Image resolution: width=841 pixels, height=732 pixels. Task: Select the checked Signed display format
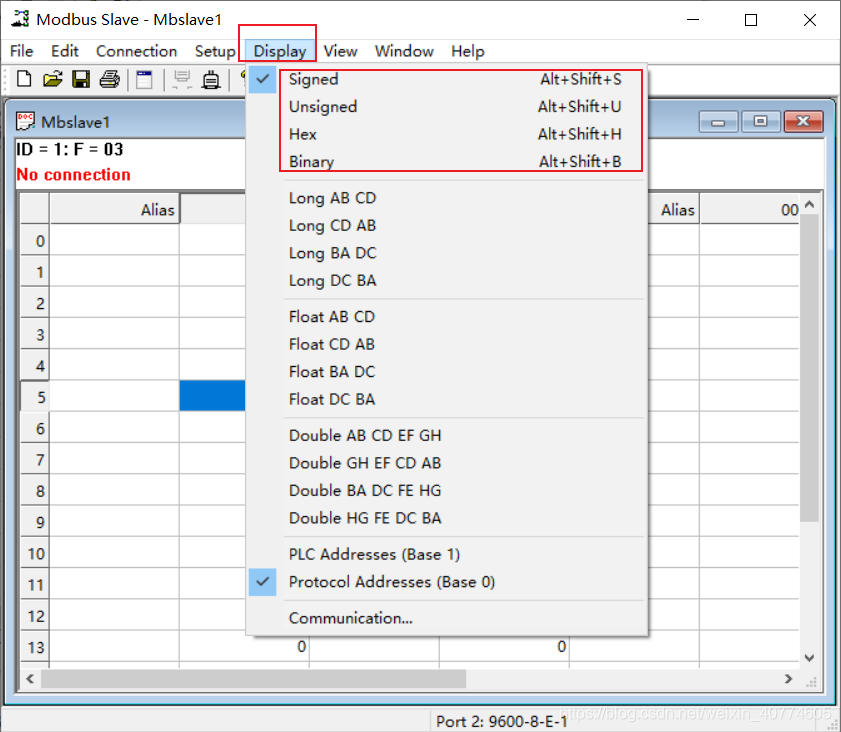click(447, 79)
